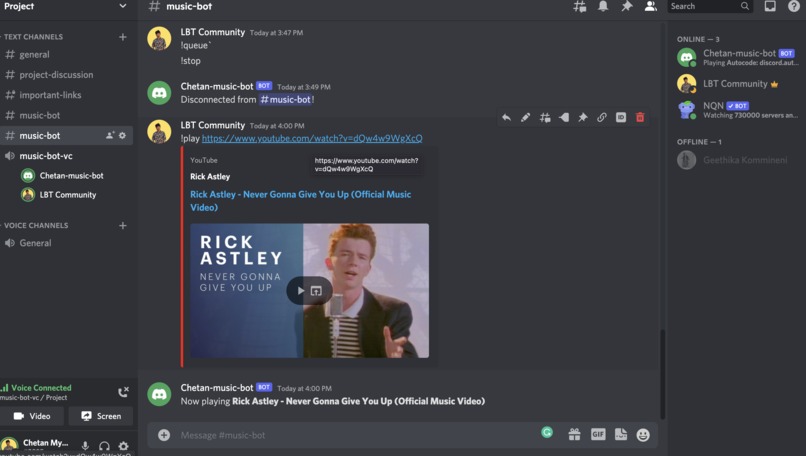Edit music-bot channel settings gear
This screenshot has width=806, height=456.
pyautogui.click(x=122, y=136)
